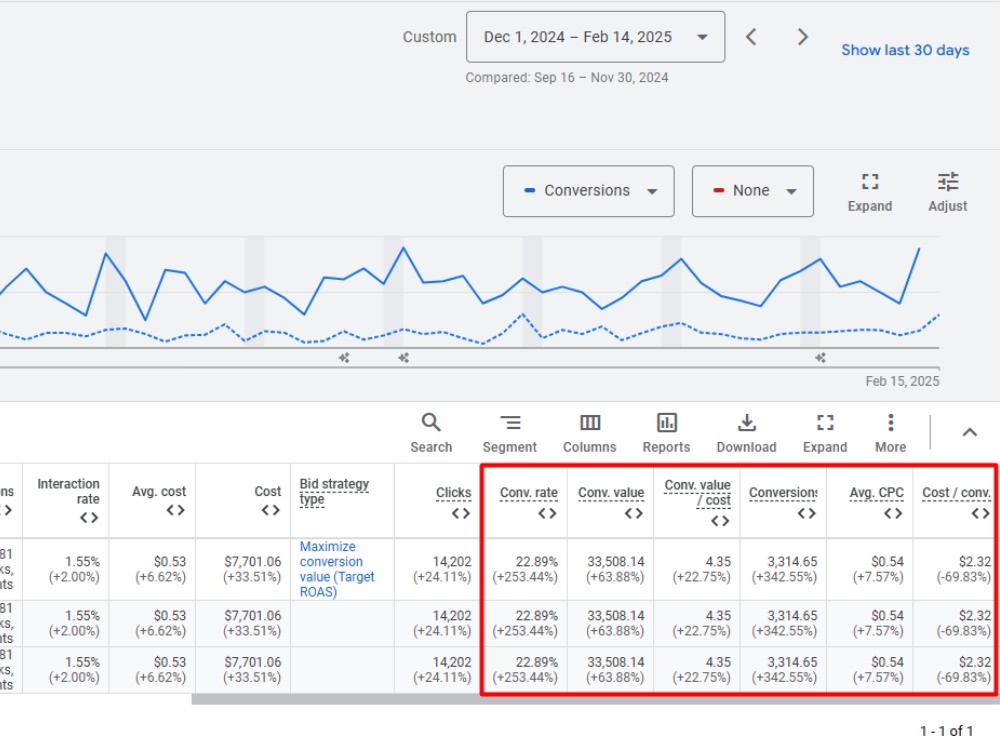This screenshot has height=750, width=1000.
Task: Click the Feb 15, 2025 chart date label
Action: [902, 381]
